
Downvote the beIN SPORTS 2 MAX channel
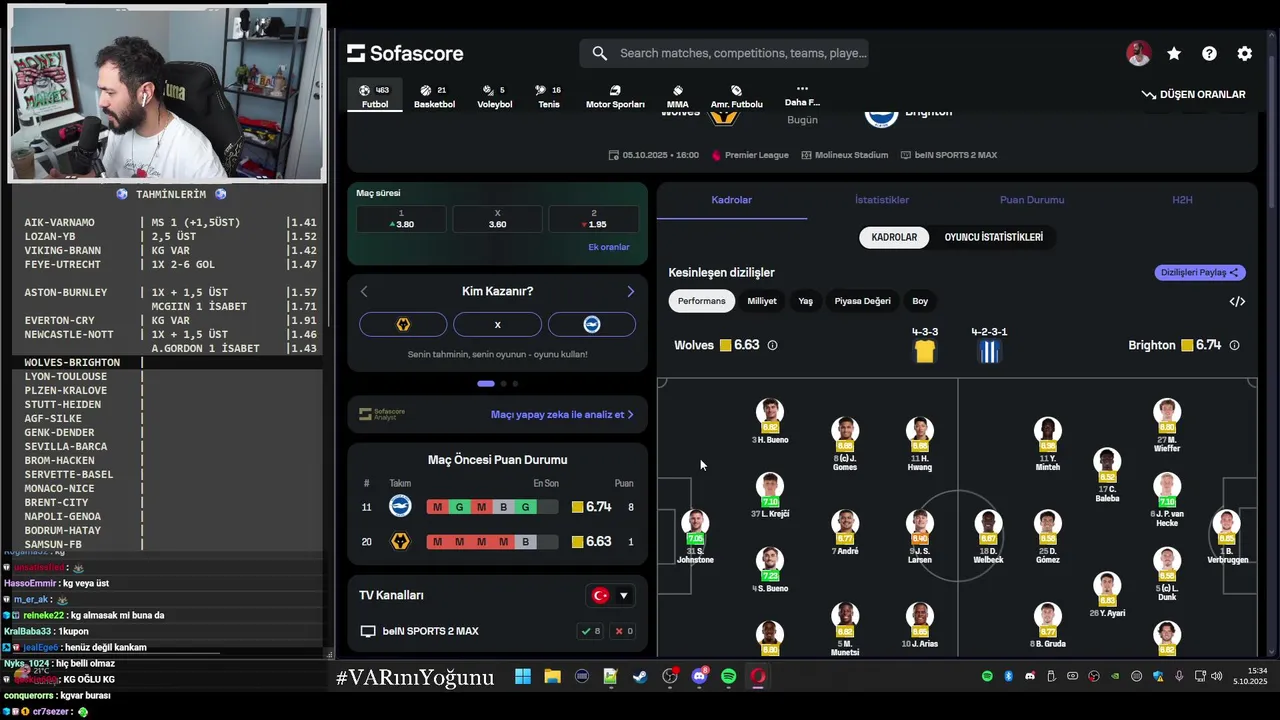click(x=624, y=631)
